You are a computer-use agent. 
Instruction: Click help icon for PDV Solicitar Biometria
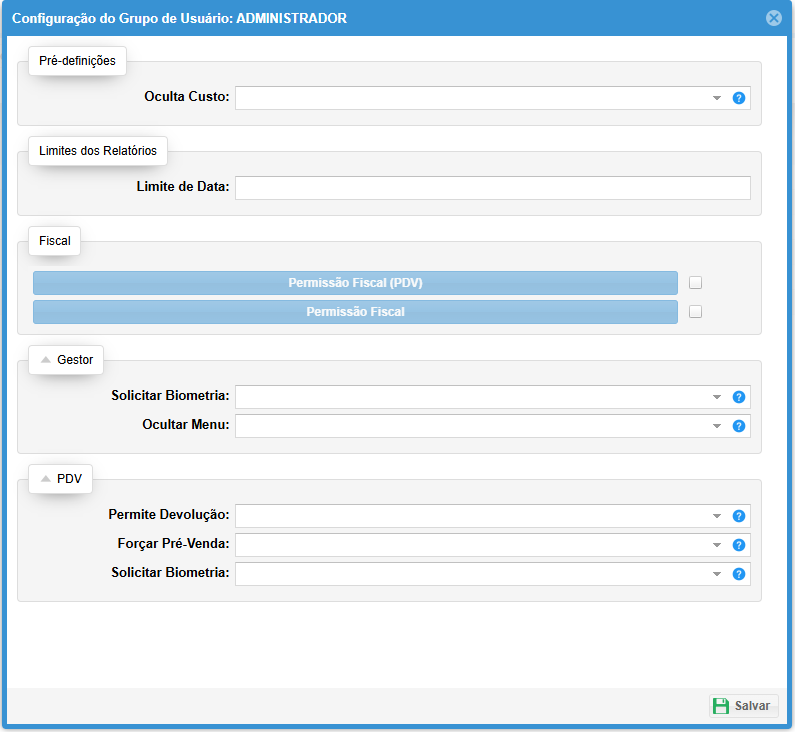coord(739,574)
